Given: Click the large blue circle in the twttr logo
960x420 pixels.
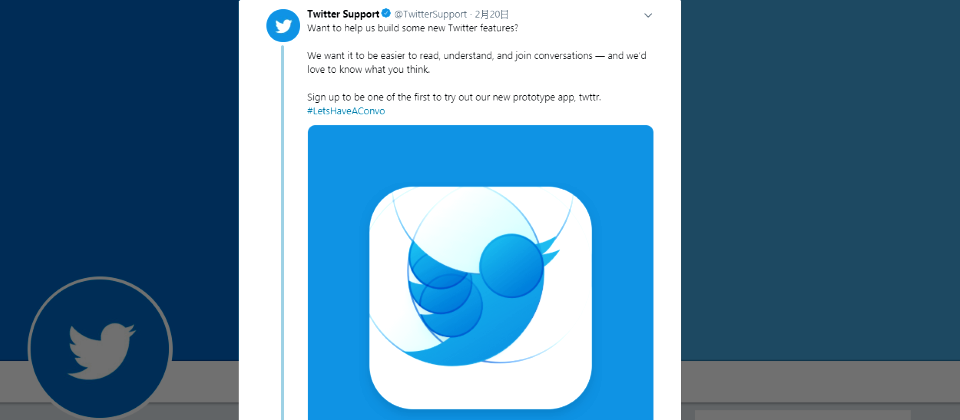Looking at the screenshot, I should (x=510, y=265).
